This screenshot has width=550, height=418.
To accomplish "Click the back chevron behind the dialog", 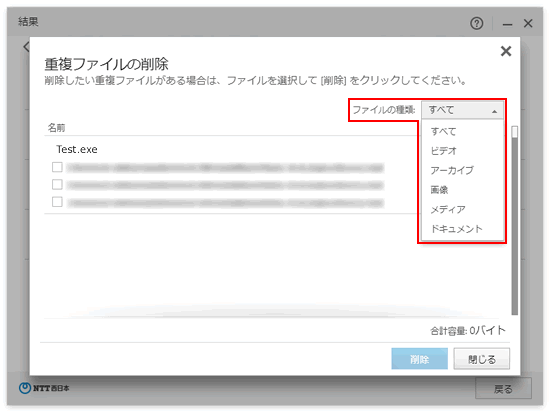I will coord(26,47).
